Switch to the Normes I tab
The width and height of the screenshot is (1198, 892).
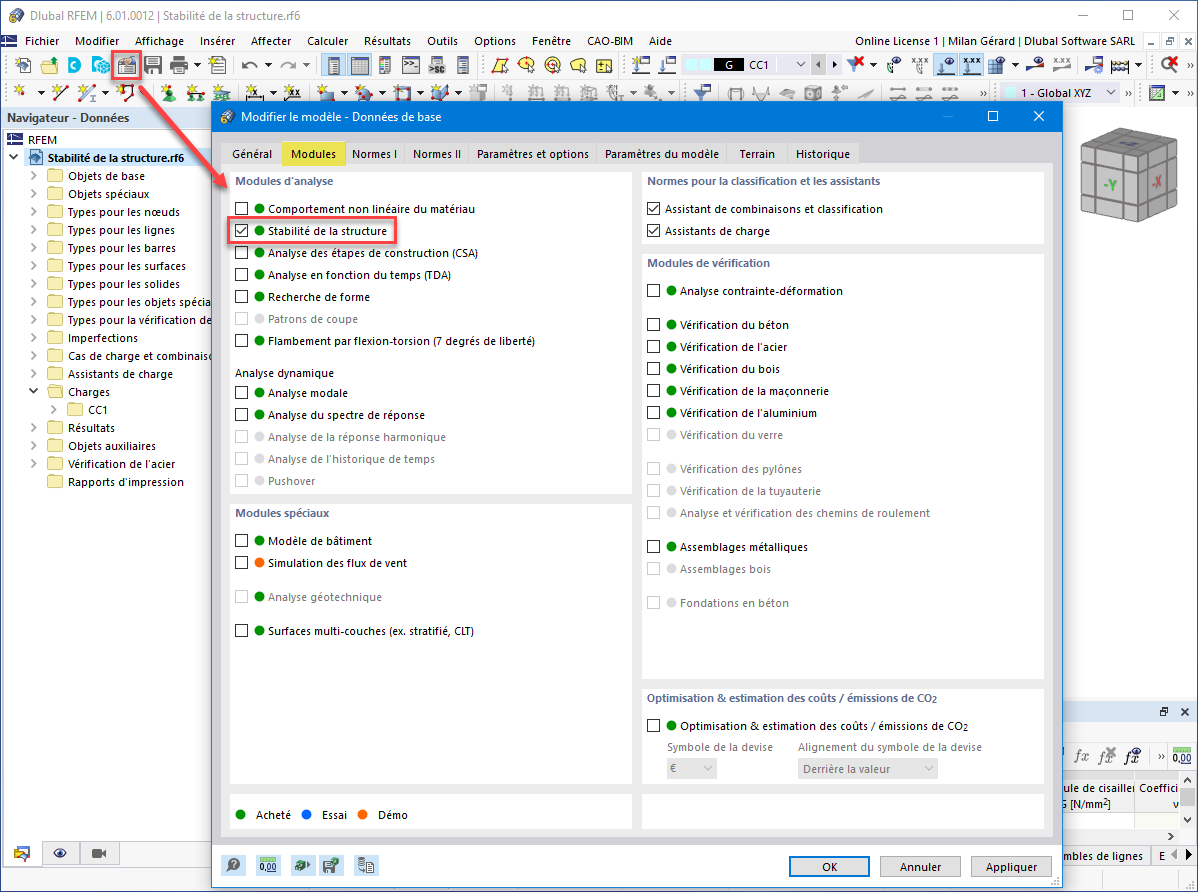[375, 153]
